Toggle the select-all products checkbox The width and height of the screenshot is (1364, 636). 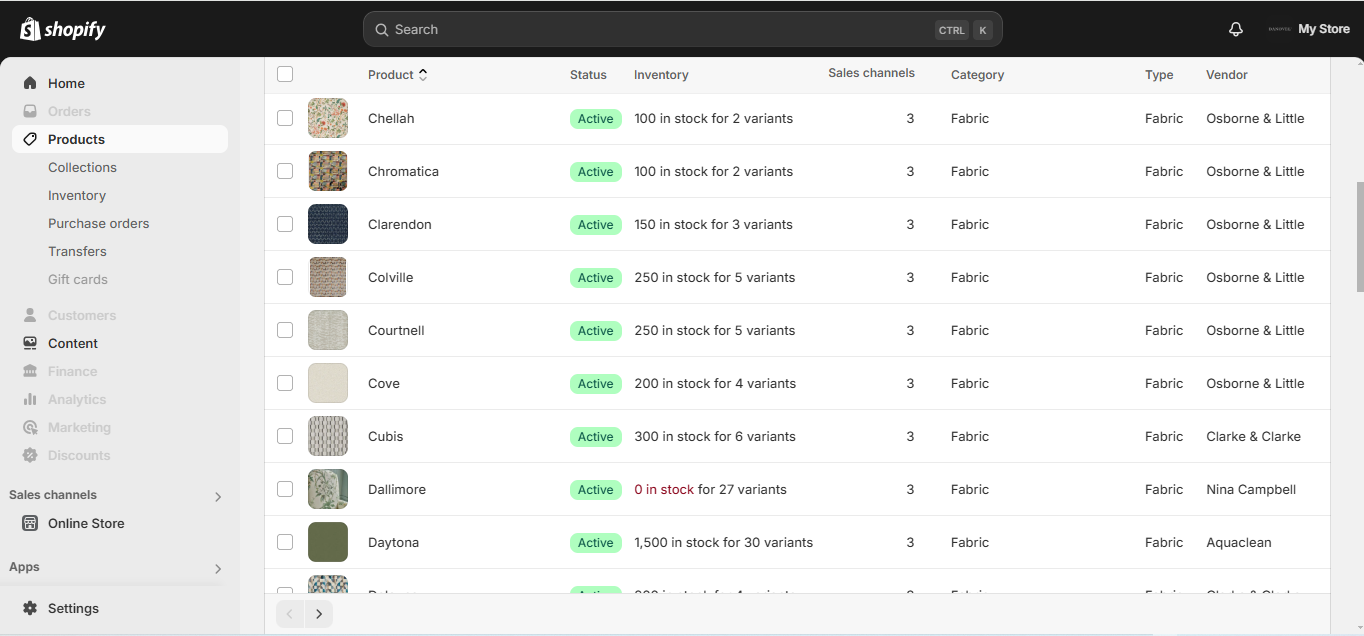[285, 74]
